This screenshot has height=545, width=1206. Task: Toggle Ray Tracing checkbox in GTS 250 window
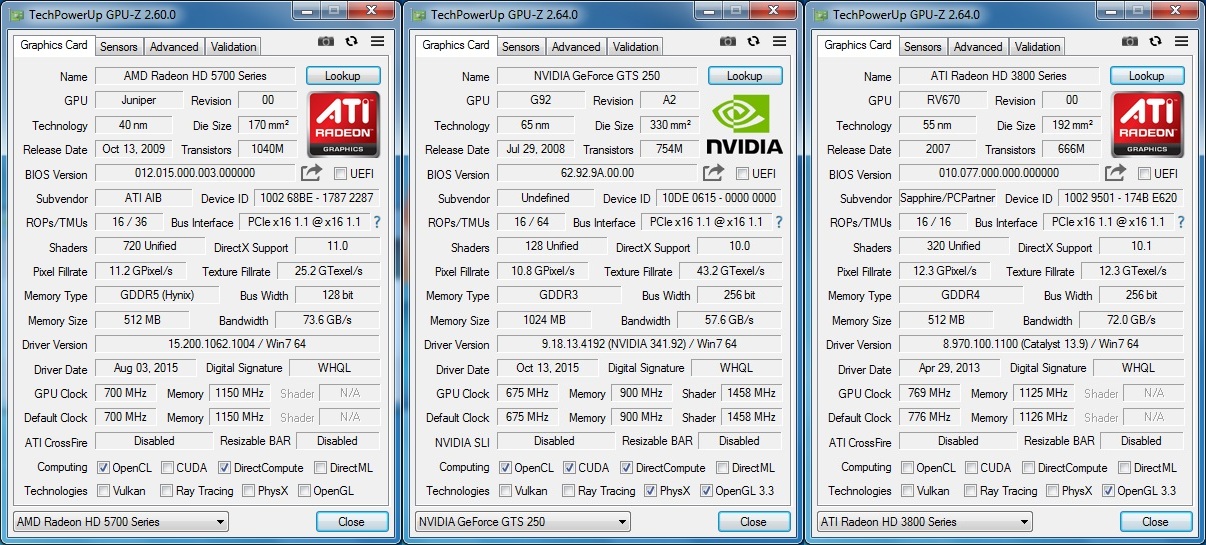pyautogui.click(x=568, y=491)
